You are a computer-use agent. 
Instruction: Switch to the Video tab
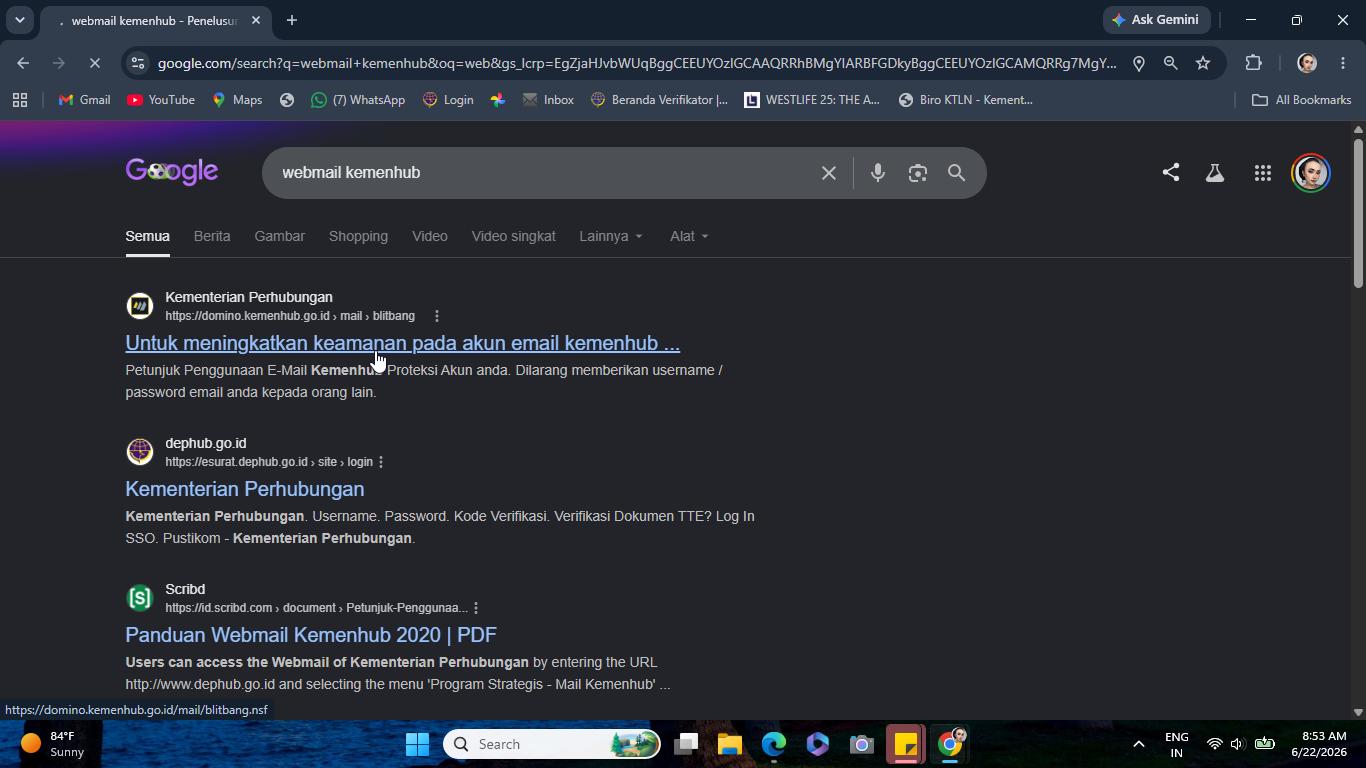point(430,236)
